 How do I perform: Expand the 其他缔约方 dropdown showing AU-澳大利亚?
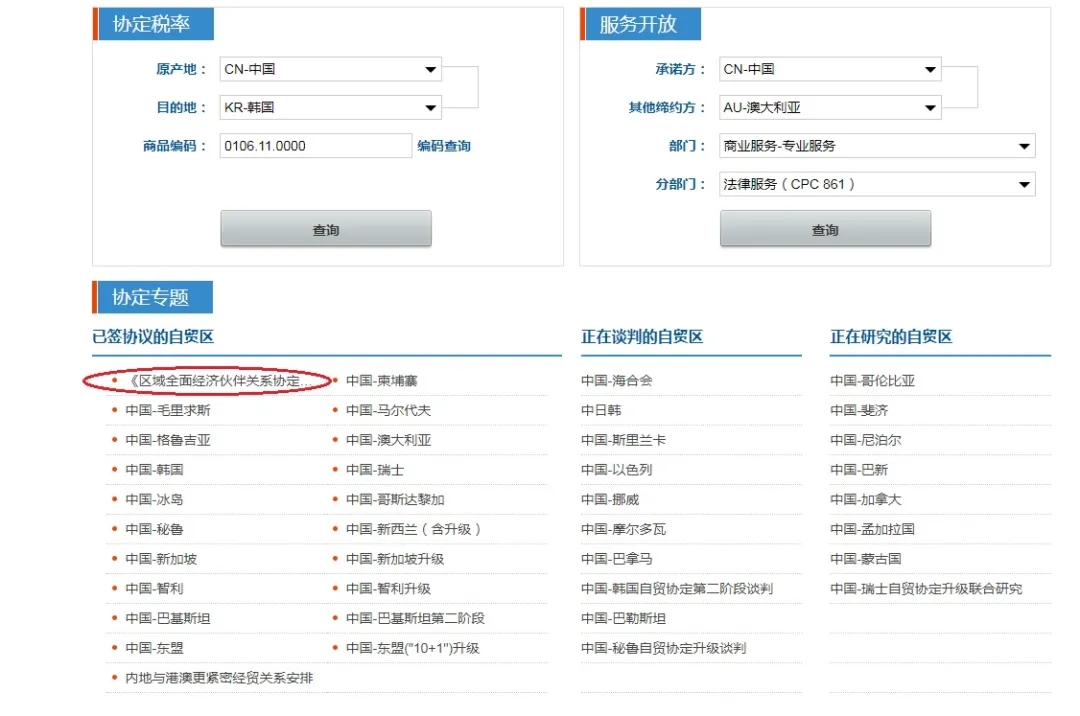tap(830, 106)
